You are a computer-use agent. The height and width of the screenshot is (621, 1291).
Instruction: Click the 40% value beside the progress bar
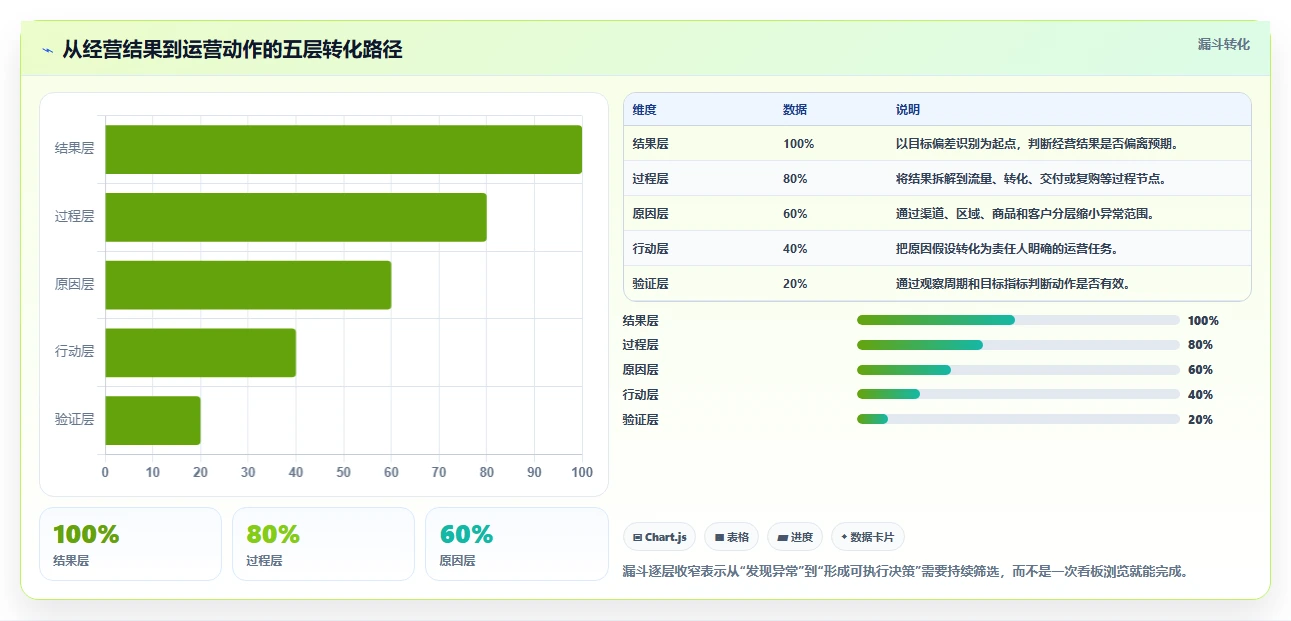coord(1200,395)
